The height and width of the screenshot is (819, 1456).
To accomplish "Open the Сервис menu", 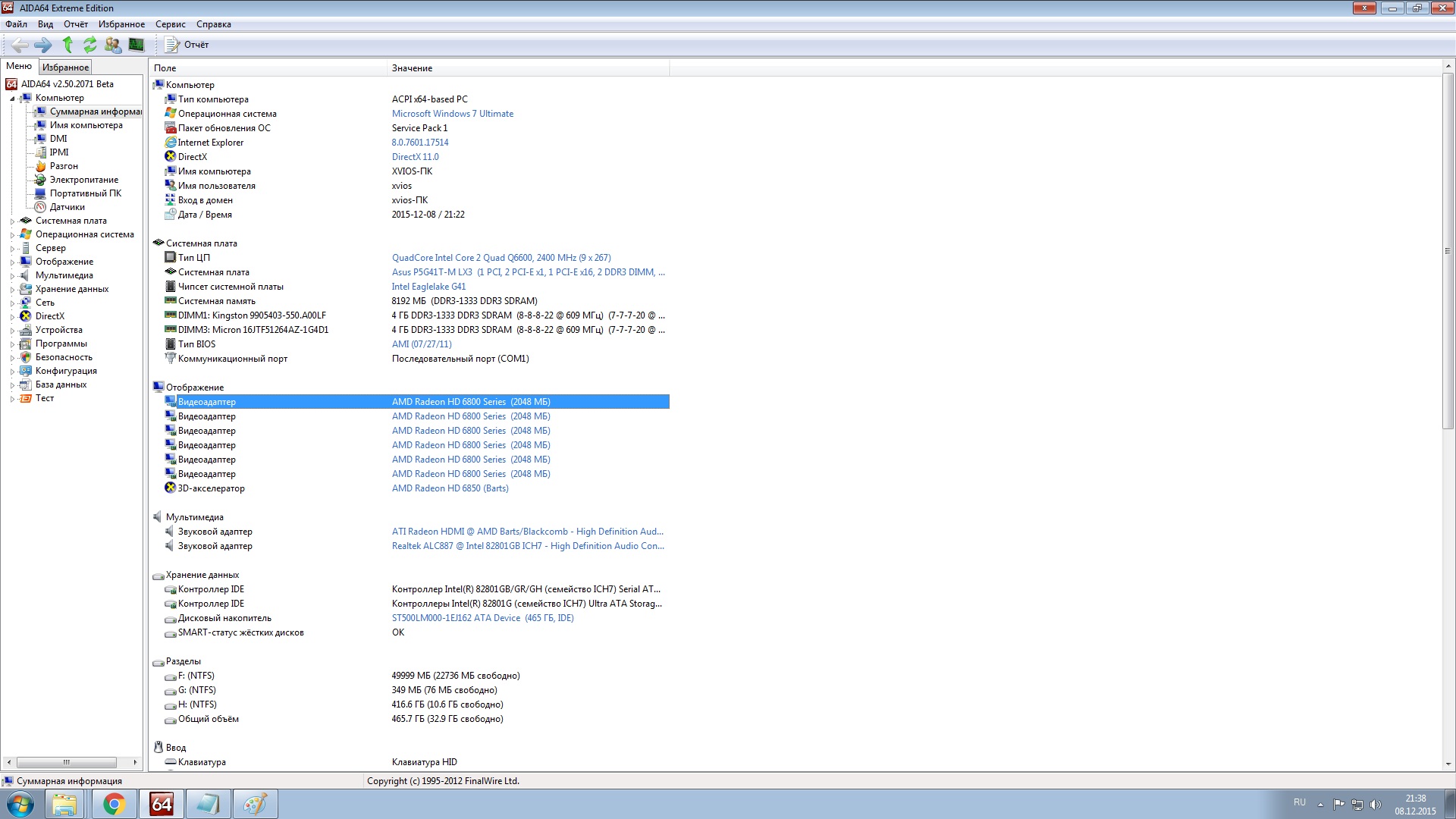I will 170,24.
